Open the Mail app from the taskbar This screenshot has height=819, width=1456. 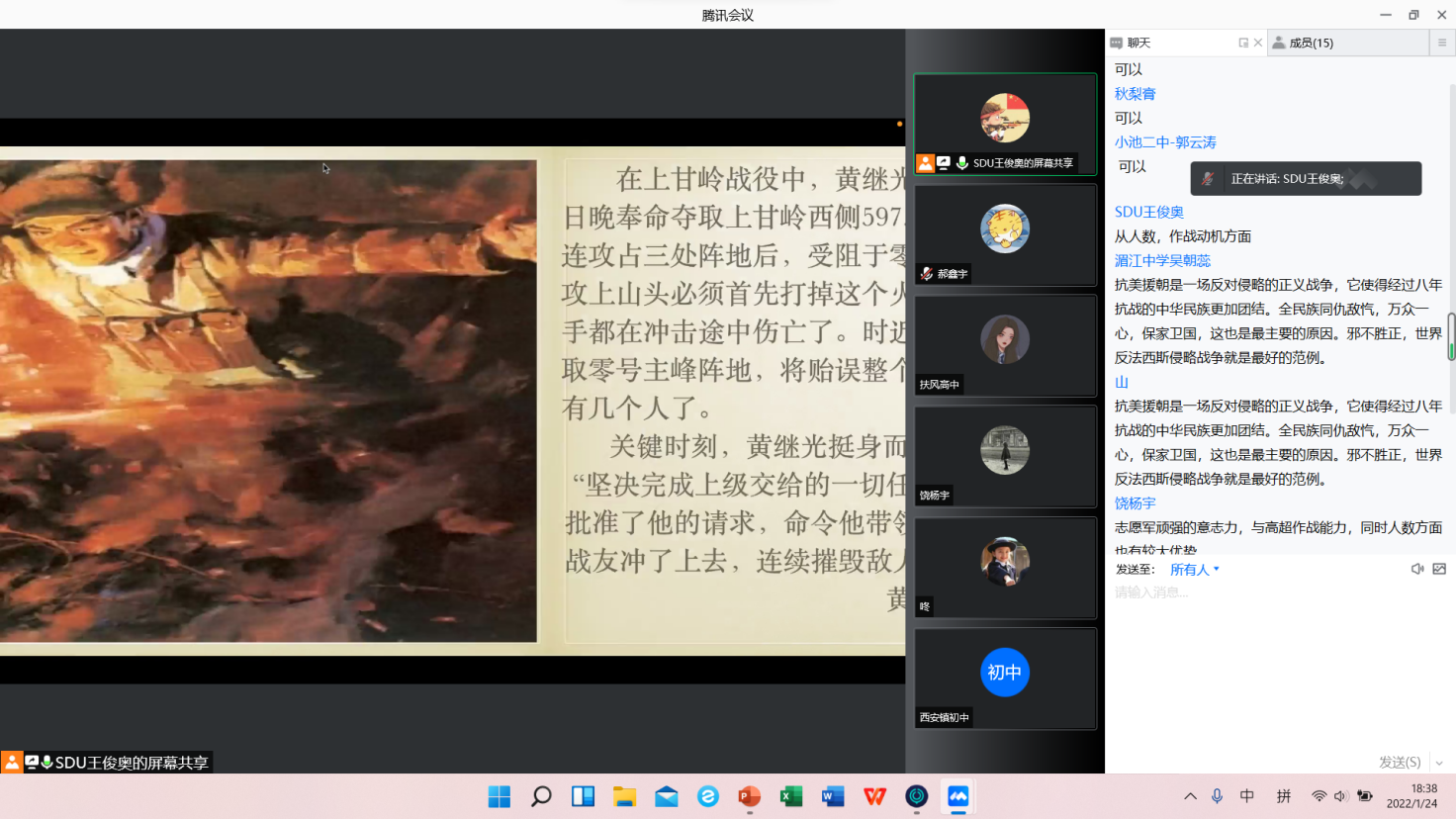pos(667,796)
